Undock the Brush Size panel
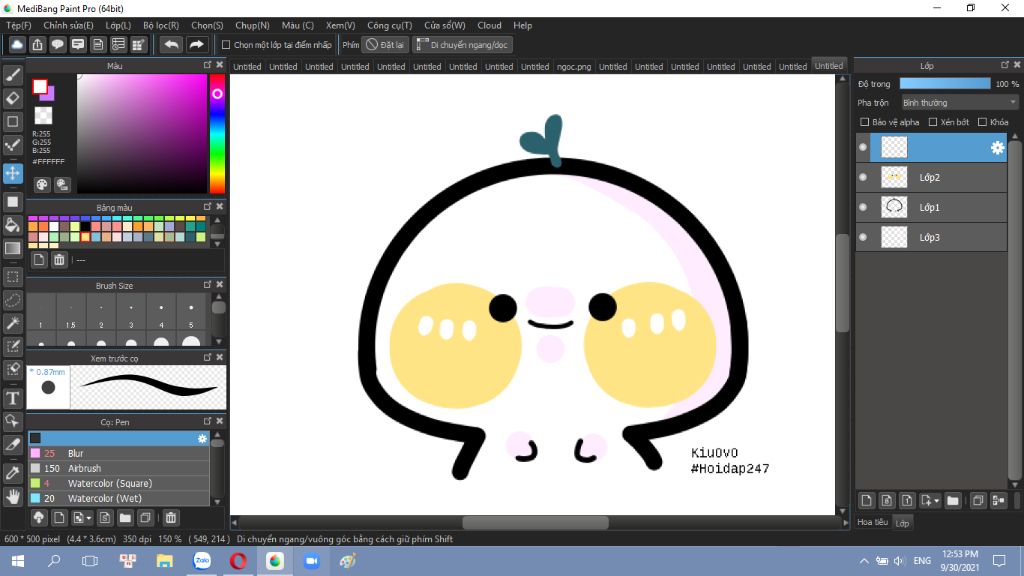1024x576 pixels. [x=208, y=285]
